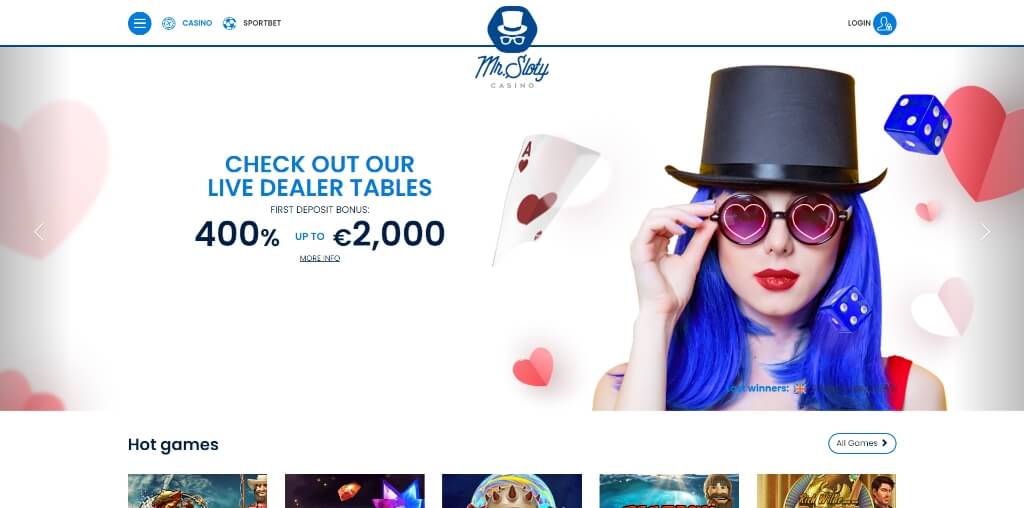Open the second hot game with gems
The image size is (1024, 508).
[355, 491]
